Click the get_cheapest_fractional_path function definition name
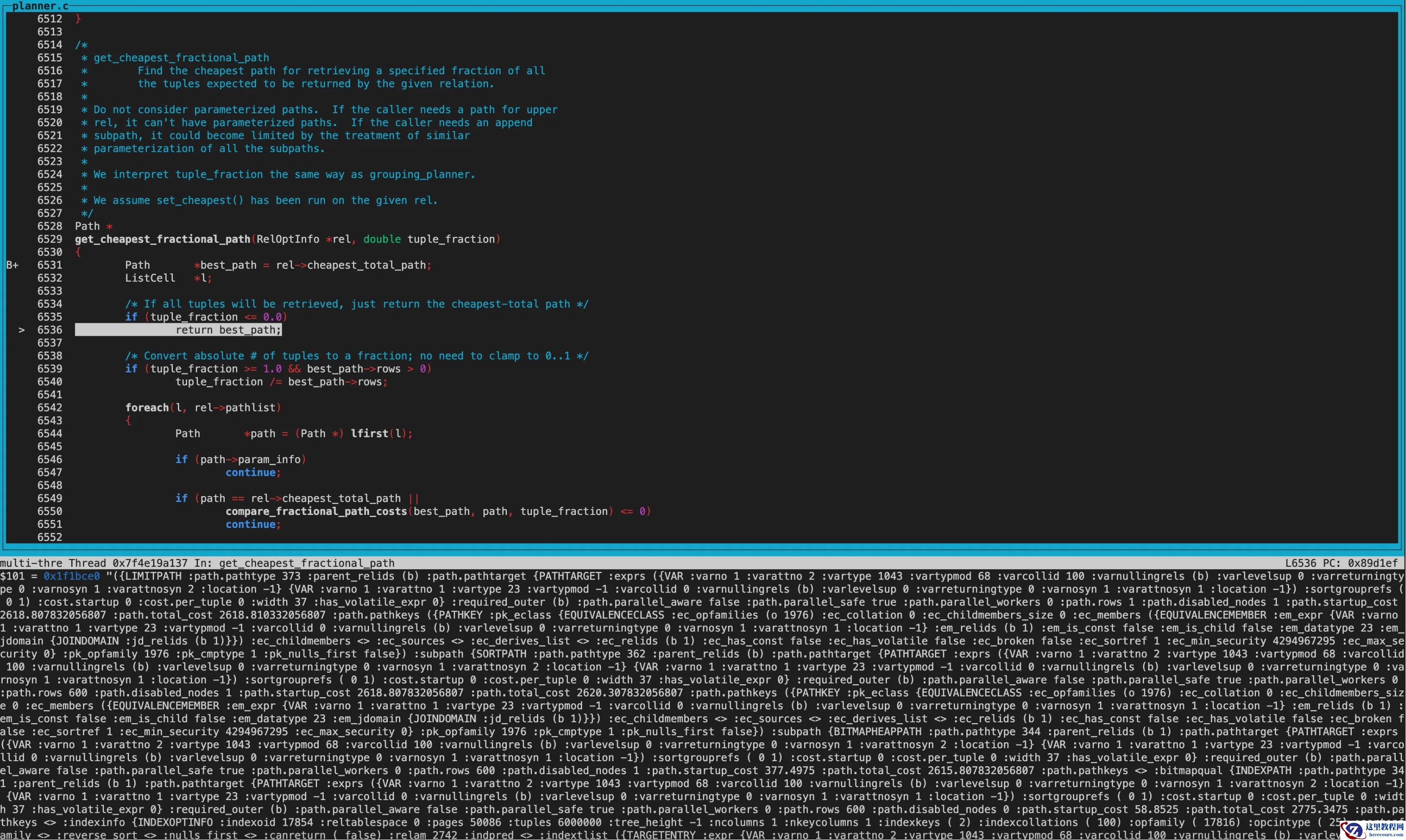The width and height of the screenshot is (1406, 840). tap(163, 239)
